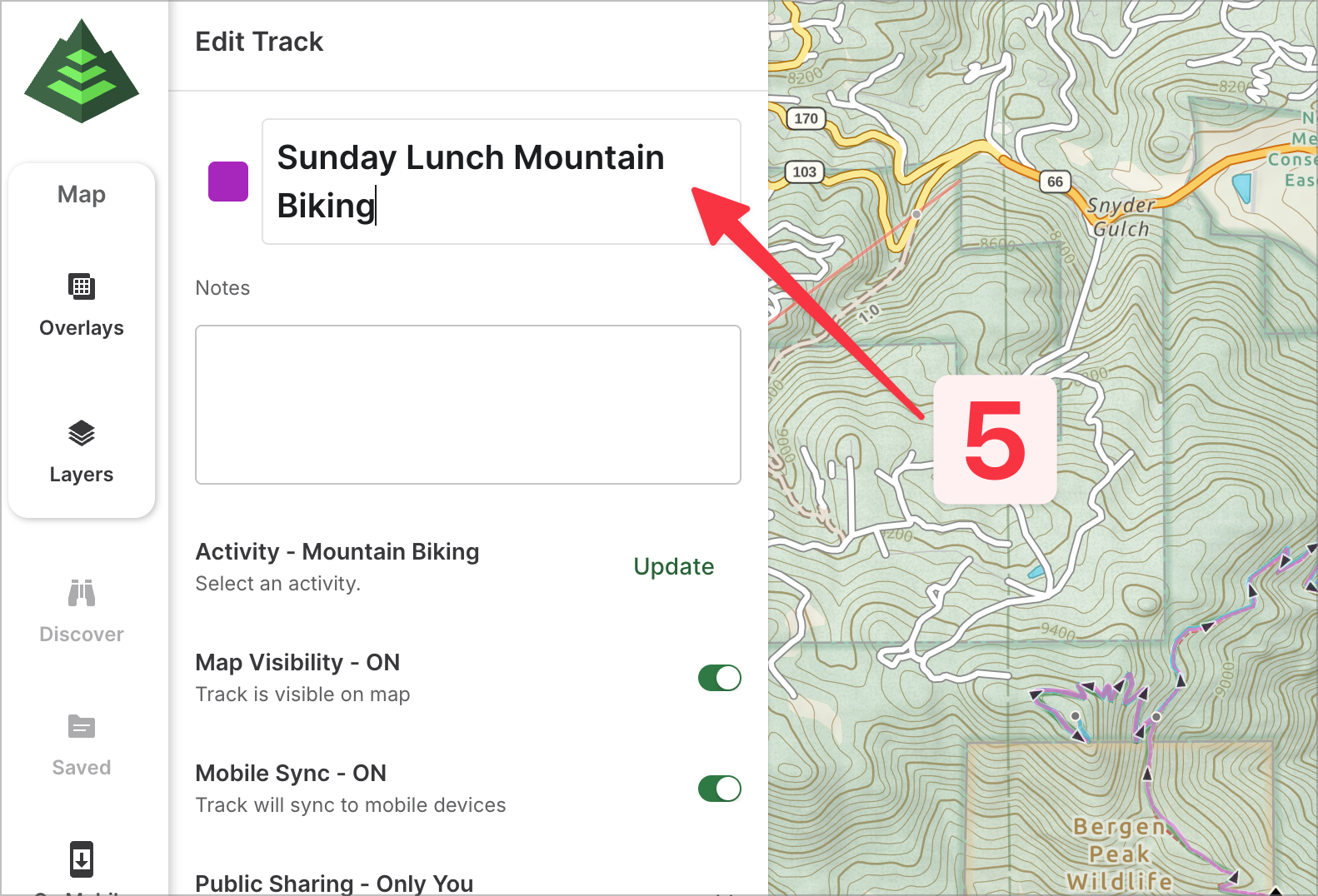The width and height of the screenshot is (1318, 896).
Task: Click the Bergen Peak Wildlife area label
Action: [x=1120, y=854]
